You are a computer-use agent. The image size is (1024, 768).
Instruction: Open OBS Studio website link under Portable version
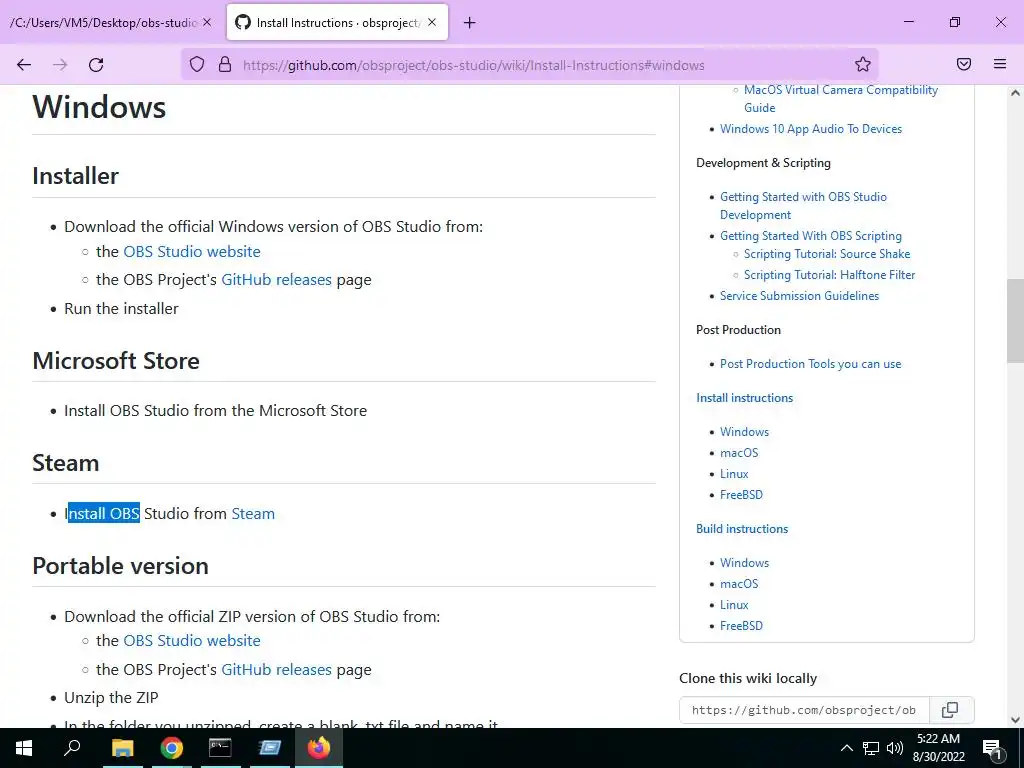192,641
